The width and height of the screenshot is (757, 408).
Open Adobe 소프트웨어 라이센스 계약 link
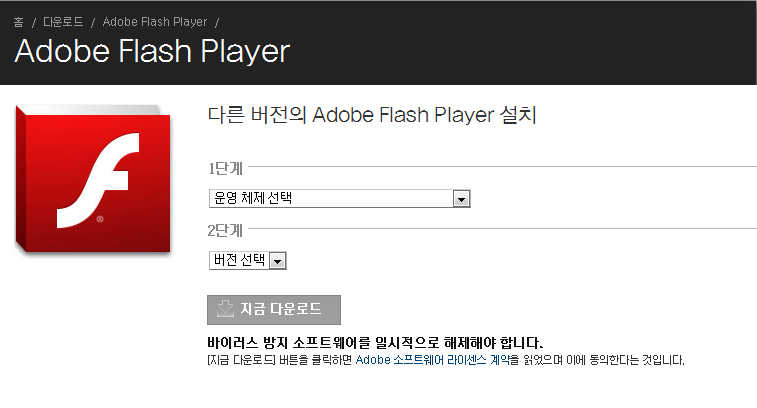pyautogui.click(x=433, y=360)
